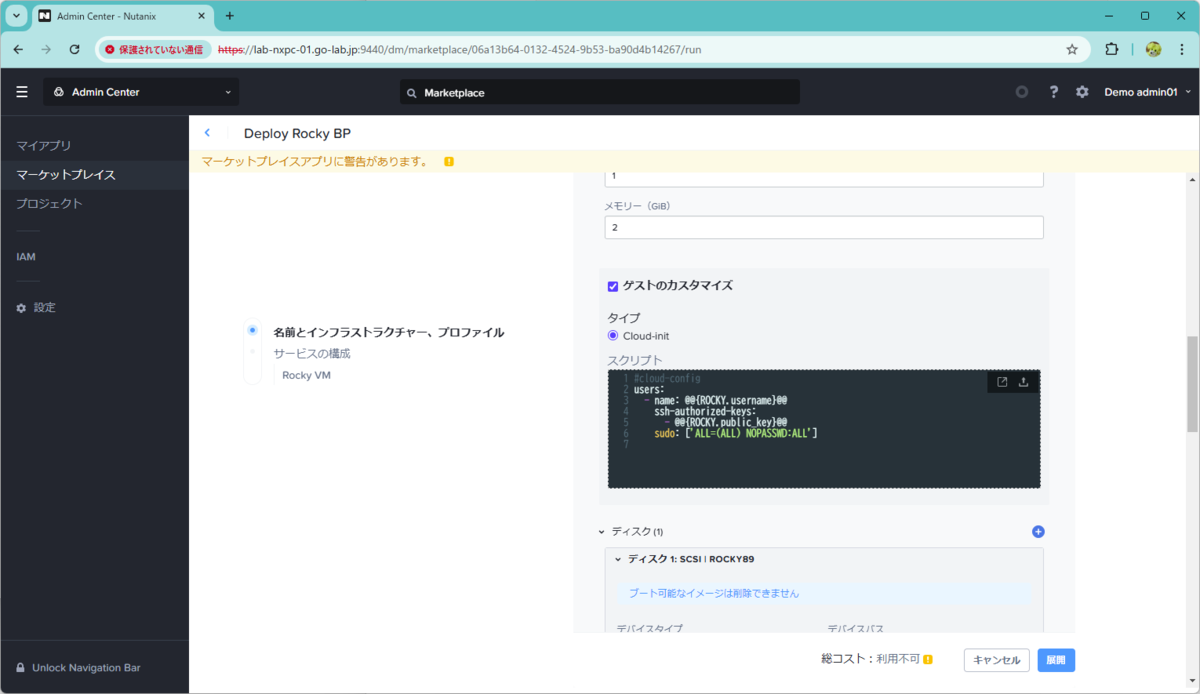
Task: Click the gear icon beside 設定
Action: click(21, 308)
